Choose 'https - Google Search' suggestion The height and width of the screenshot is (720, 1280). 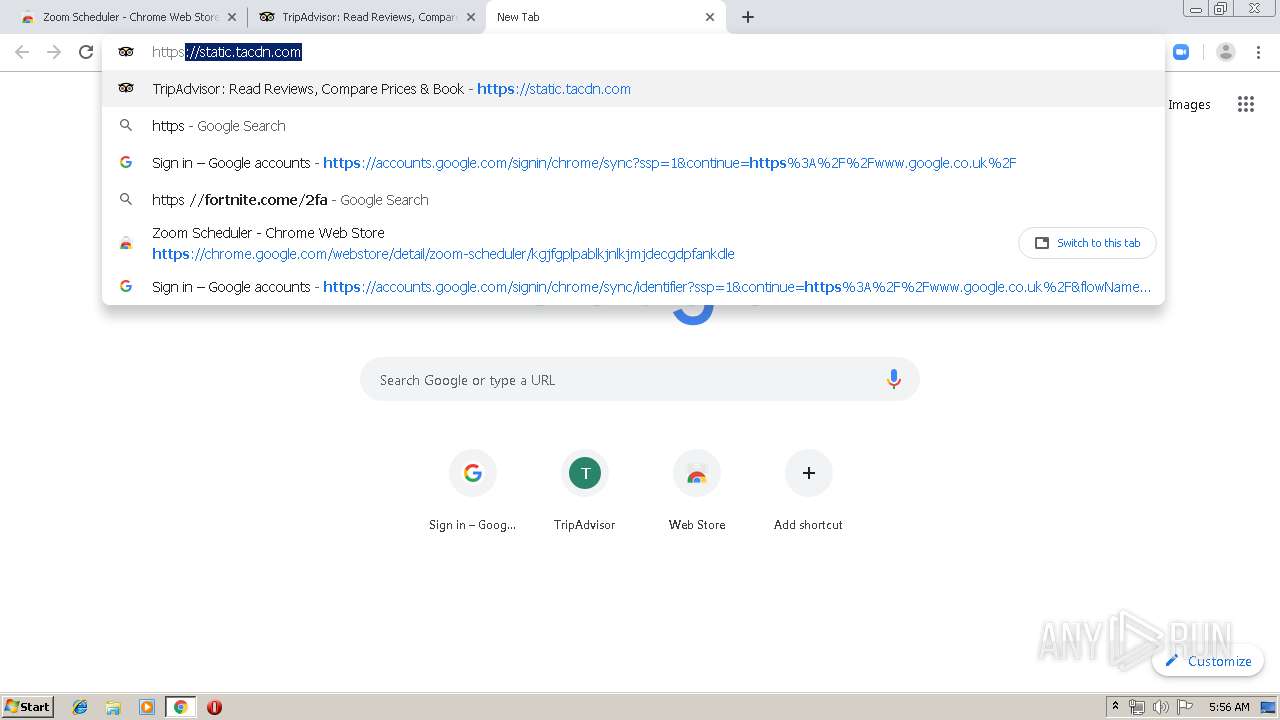tap(634, 126)
